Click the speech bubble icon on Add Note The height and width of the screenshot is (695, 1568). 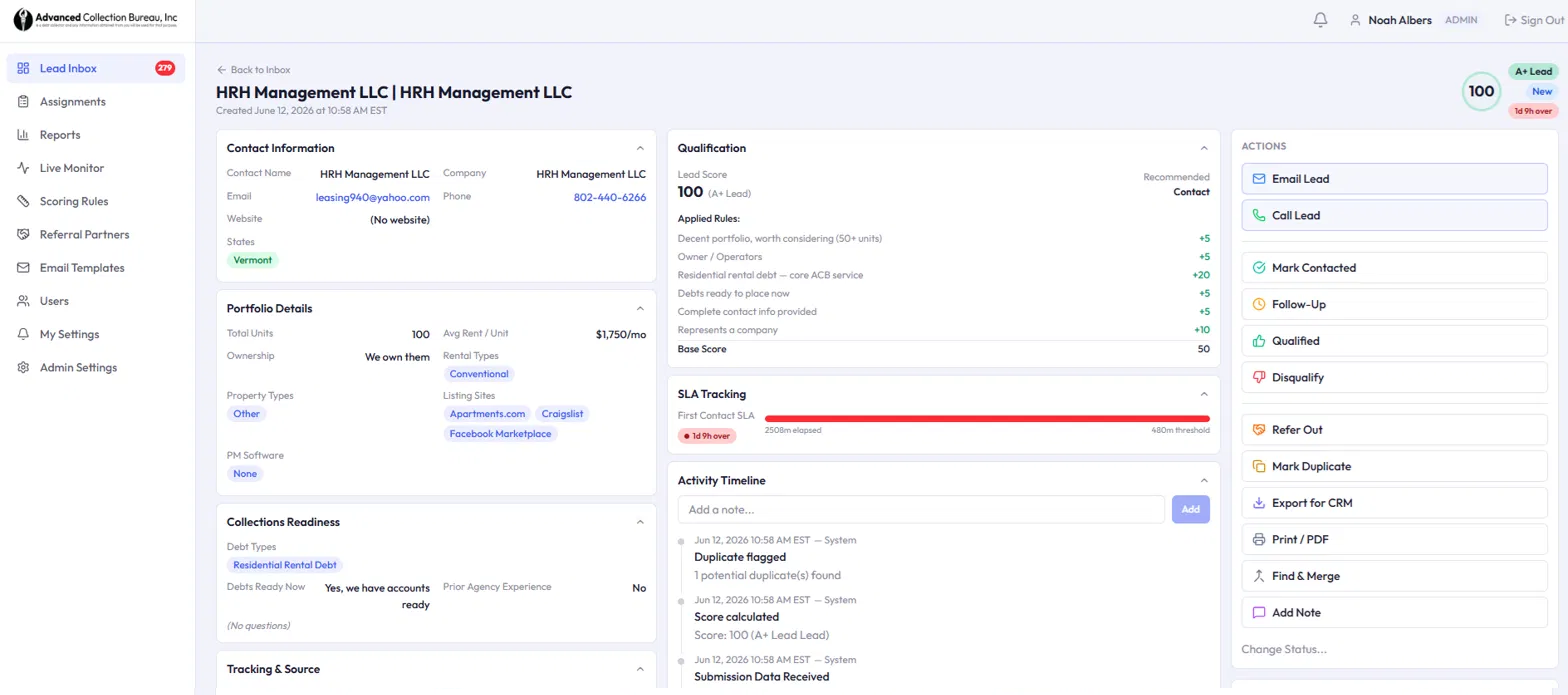click(x=1259, y=612)
